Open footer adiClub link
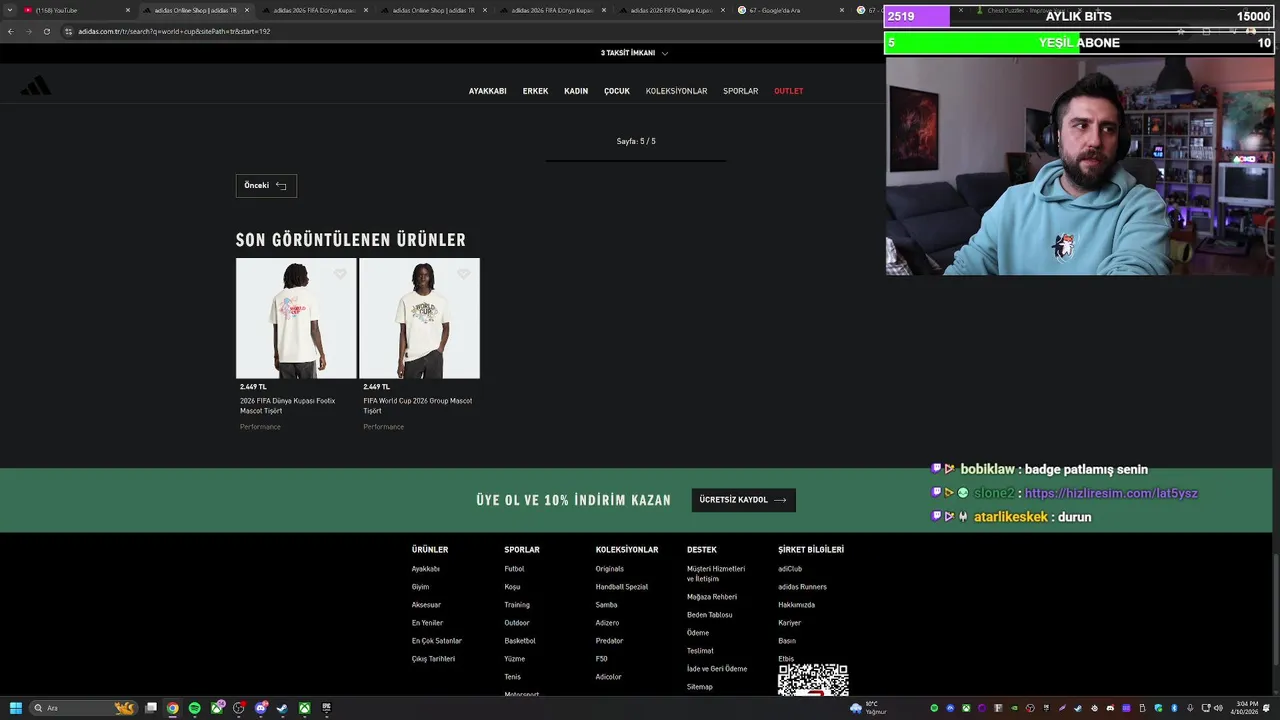The width and height of the screenshot is (1280, 720). pyautogui.click(x=790, y=569)
